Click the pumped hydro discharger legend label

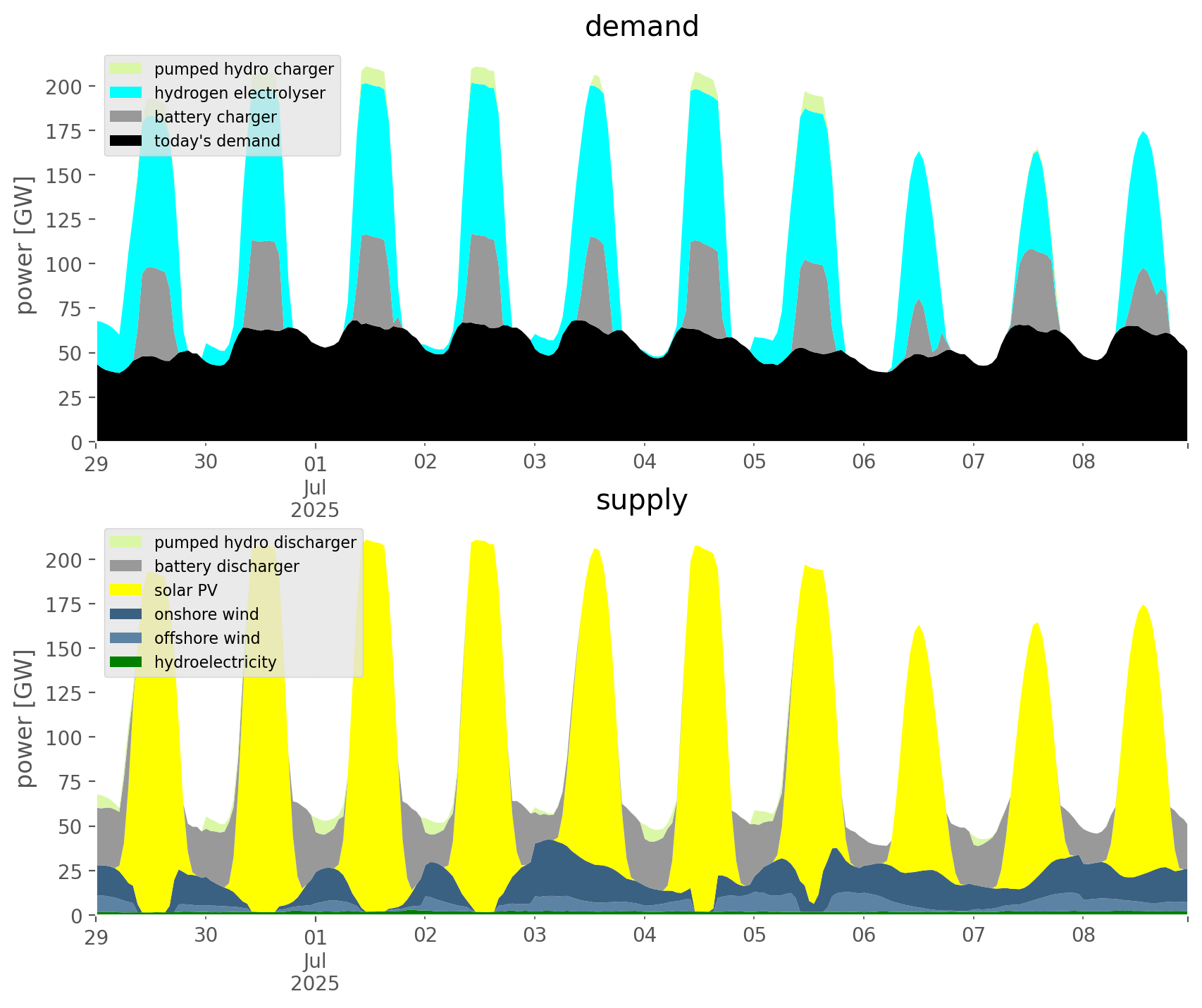pyautogui.click(x=255, y=542)
